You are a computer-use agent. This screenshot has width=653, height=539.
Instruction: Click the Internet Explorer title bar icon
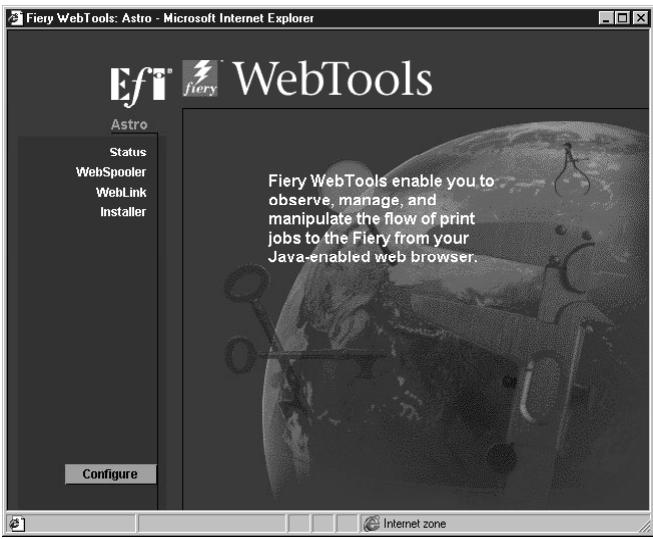[x=15, y=18]
